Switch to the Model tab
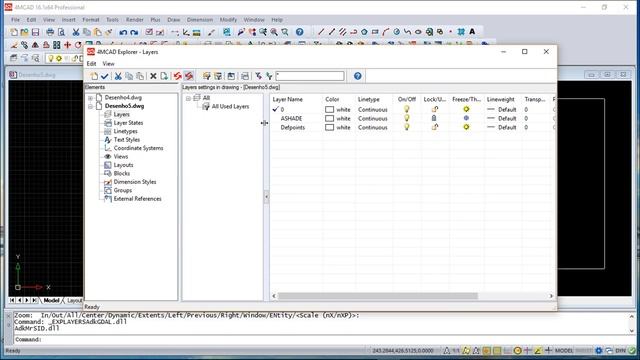This screenshot has height=360, width=640. coord(51,300)
